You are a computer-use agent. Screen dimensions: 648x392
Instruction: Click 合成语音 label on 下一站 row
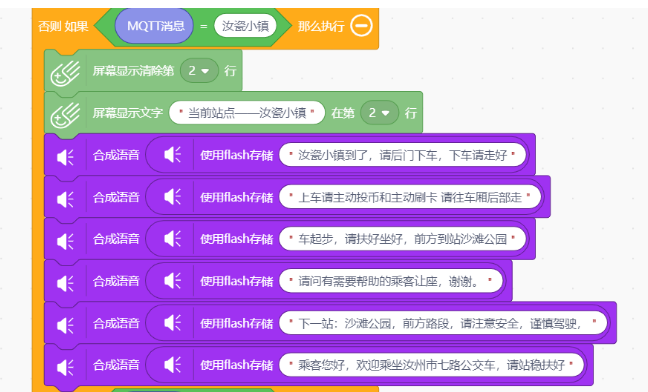click(116, 323)
